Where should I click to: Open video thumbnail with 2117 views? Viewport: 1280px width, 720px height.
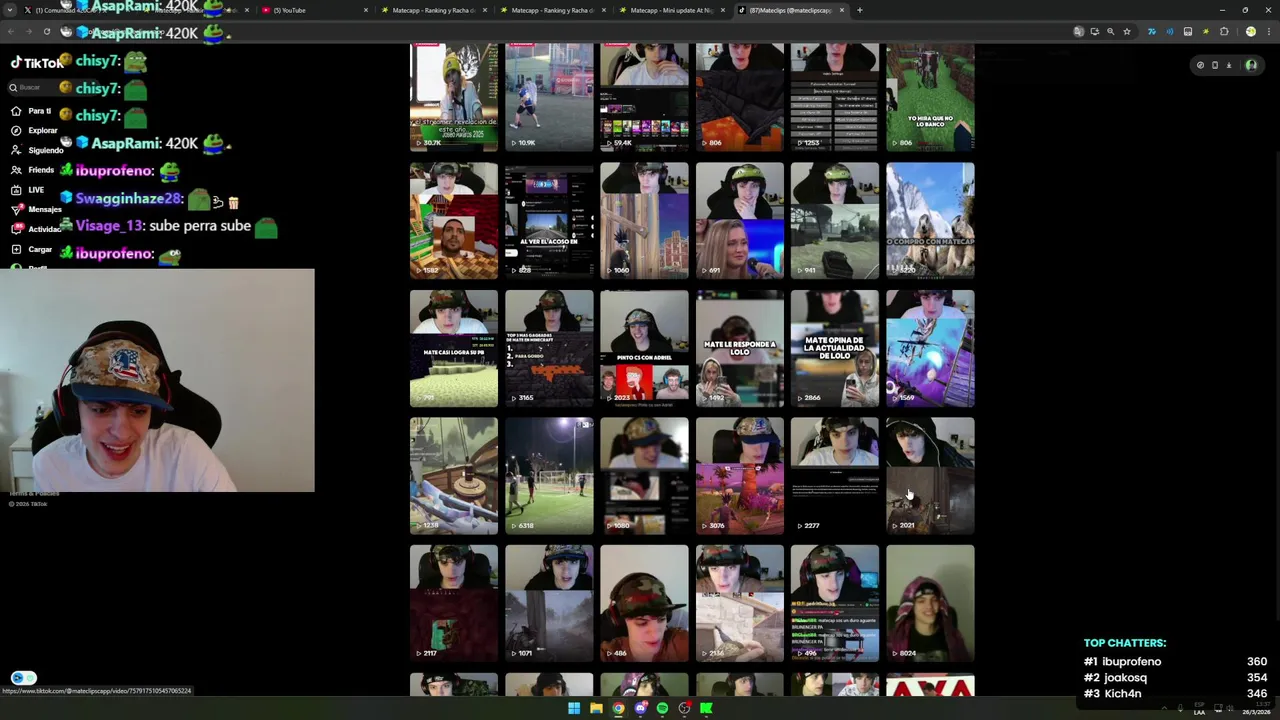point(453,603)
